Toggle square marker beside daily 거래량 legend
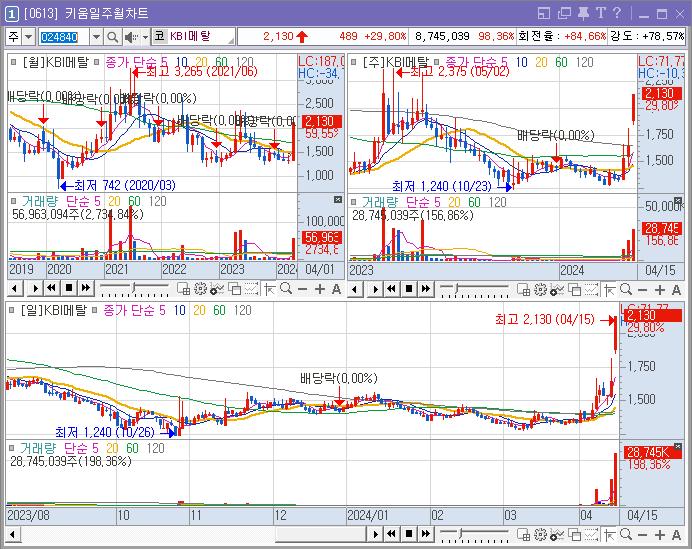Screen dimensions: 692x549 12,448
